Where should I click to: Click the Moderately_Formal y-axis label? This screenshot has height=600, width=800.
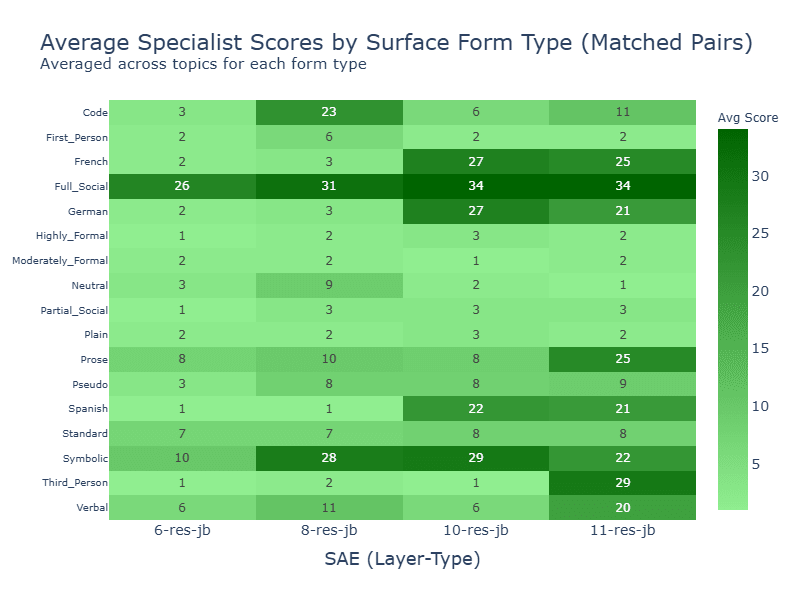point(60,261)
